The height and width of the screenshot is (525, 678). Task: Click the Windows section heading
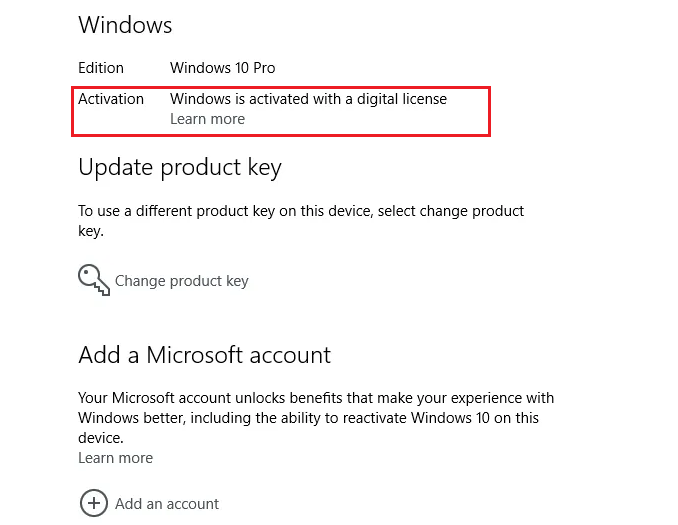tap(125, 25)
